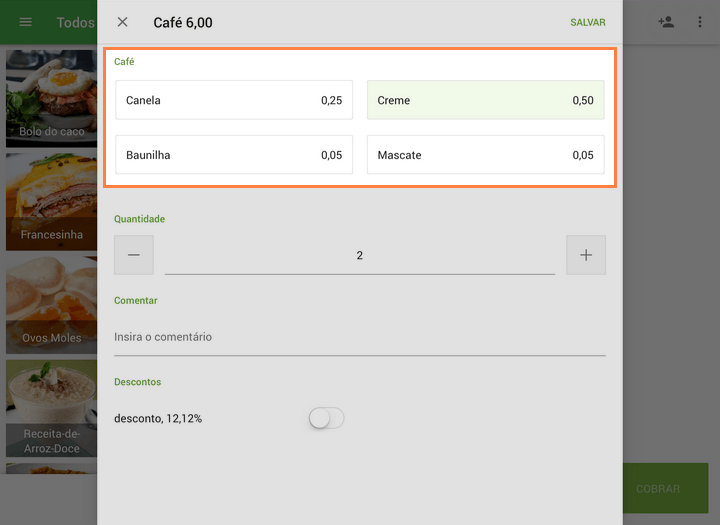Close the Café item dialog

[x=123, y=22]
